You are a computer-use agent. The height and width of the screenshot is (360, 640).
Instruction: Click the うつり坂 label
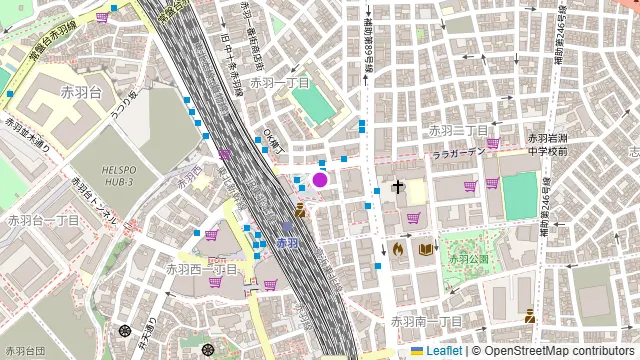(124, 104)
